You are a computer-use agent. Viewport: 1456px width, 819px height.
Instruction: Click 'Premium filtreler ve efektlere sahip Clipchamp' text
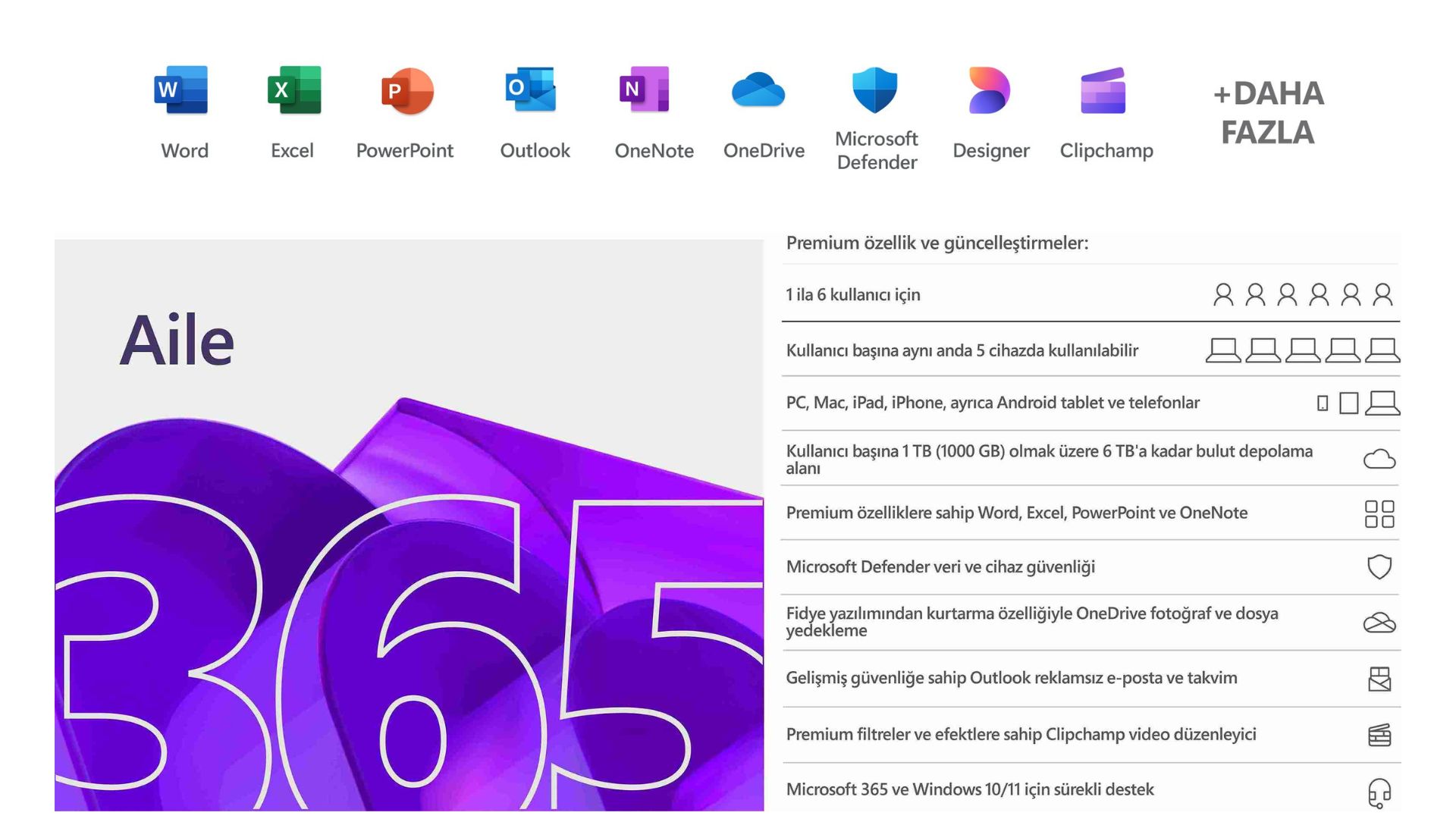[1021, 735]
